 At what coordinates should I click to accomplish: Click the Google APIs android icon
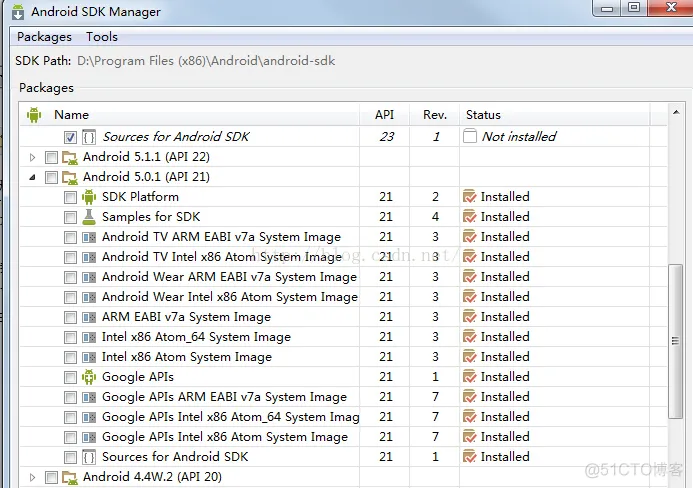pyautogui.click(x=89, y=377)
